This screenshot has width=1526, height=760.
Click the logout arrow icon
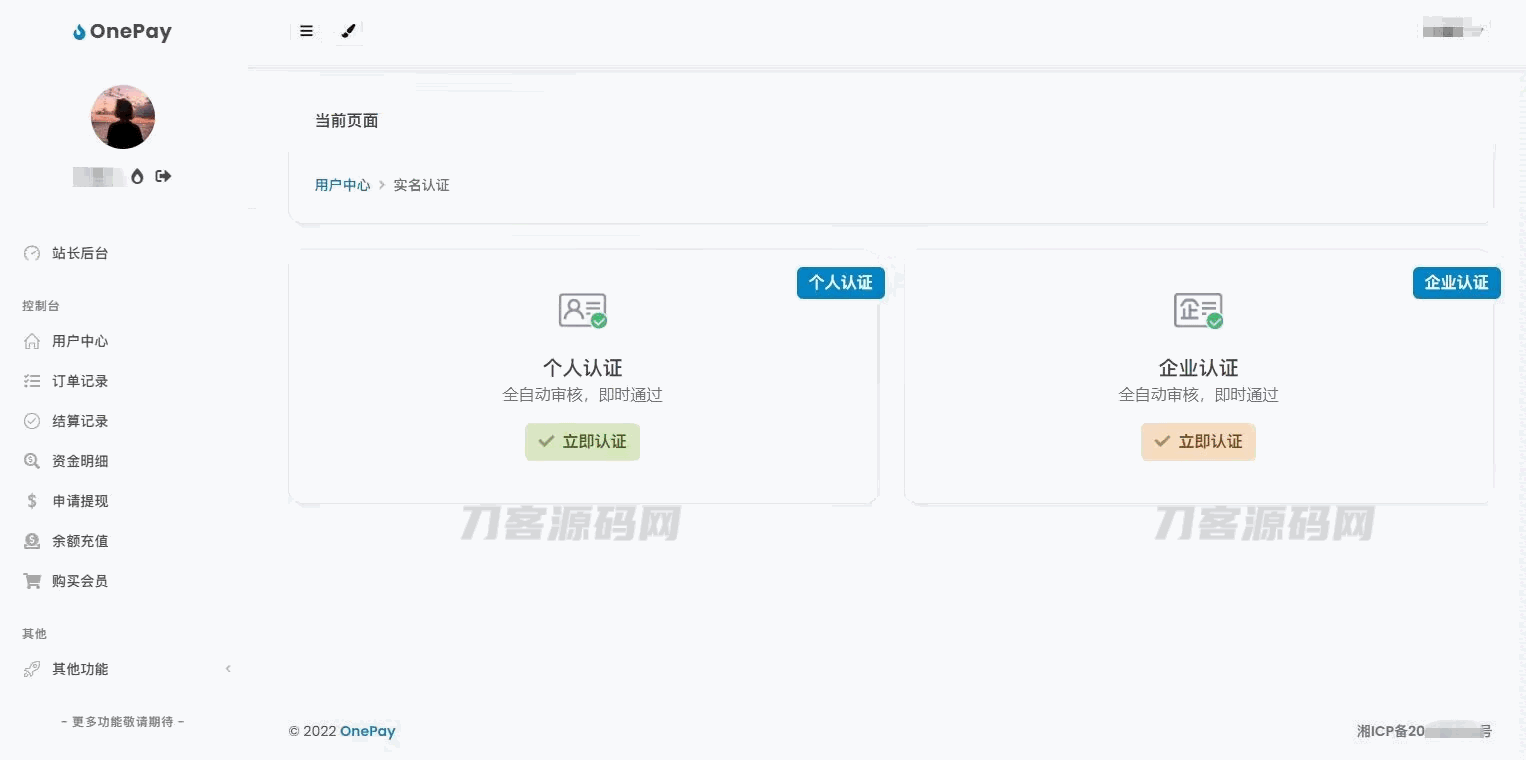tap(163, 176)
